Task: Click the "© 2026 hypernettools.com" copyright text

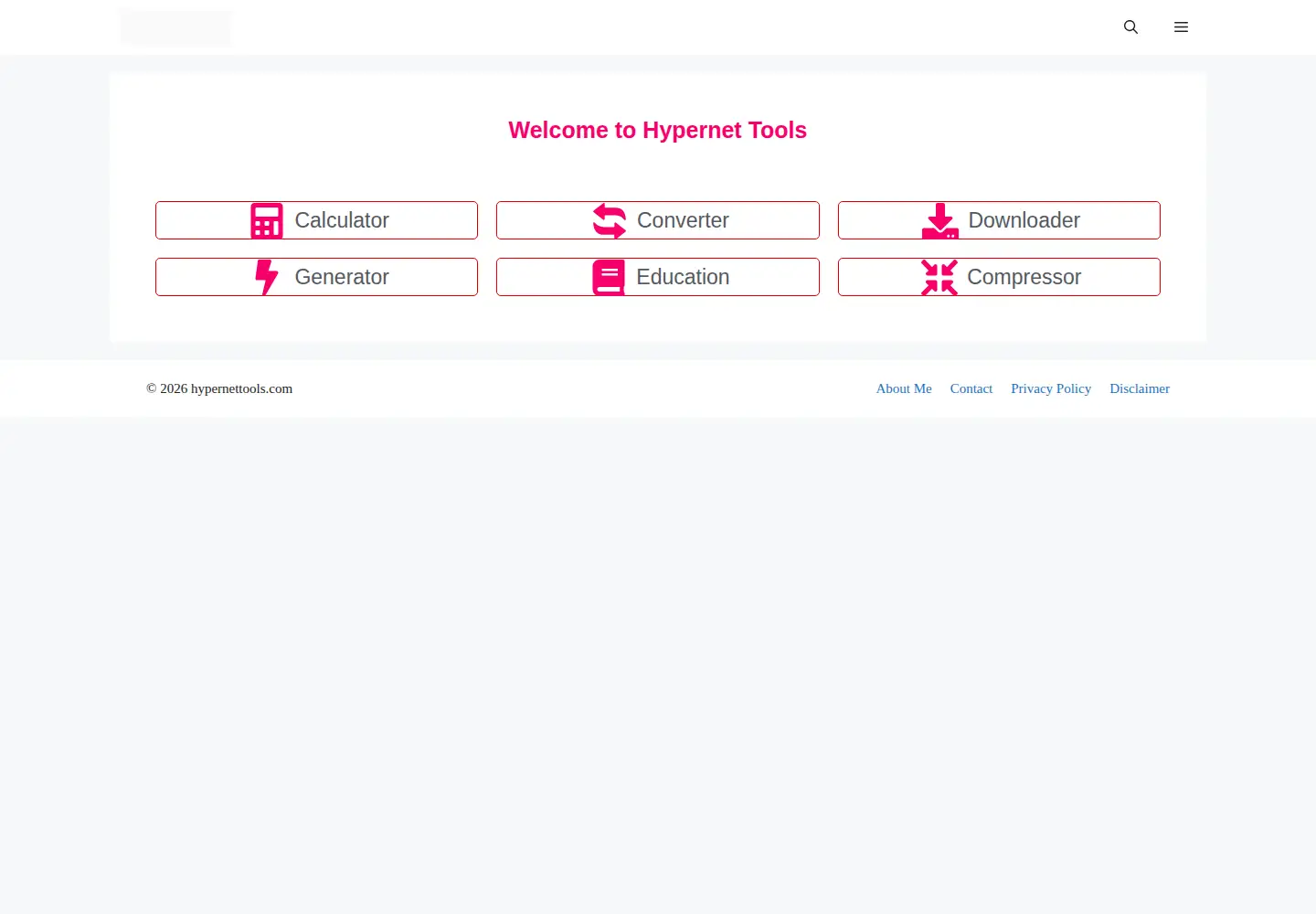Action: coord(219,388)
